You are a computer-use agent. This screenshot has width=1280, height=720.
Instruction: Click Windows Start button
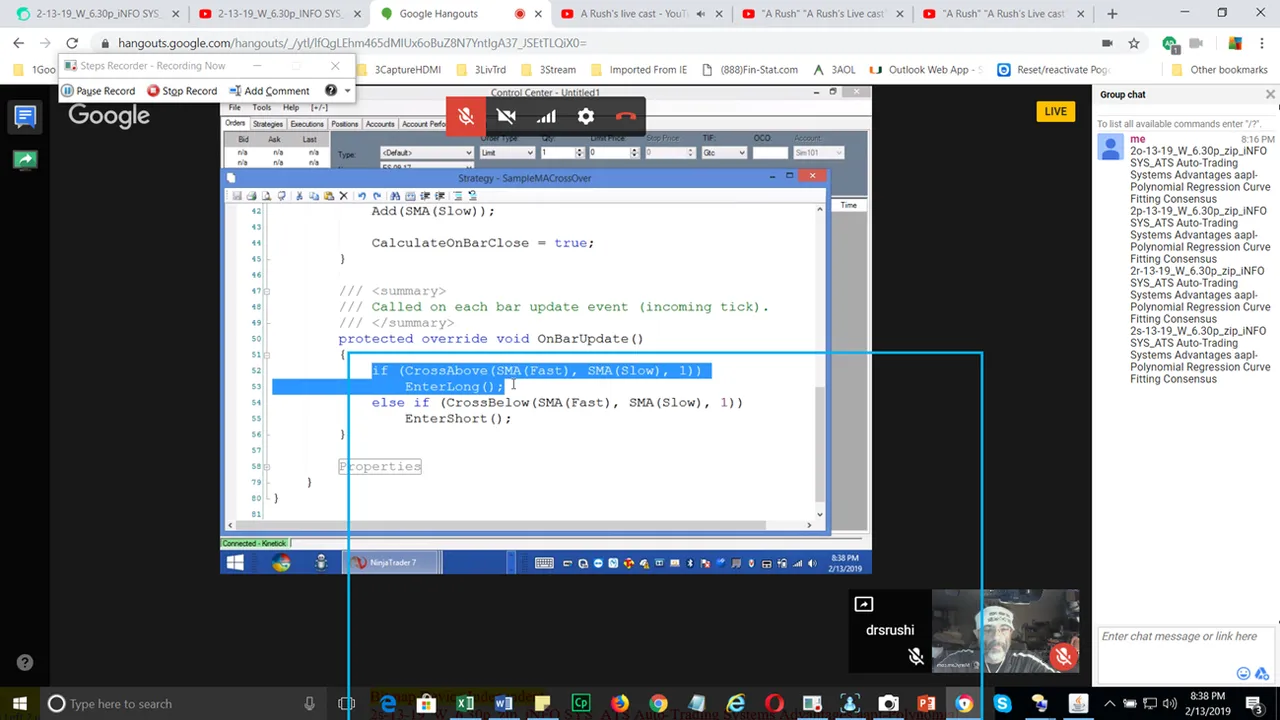pyautogui.click(x=19, y=704)
